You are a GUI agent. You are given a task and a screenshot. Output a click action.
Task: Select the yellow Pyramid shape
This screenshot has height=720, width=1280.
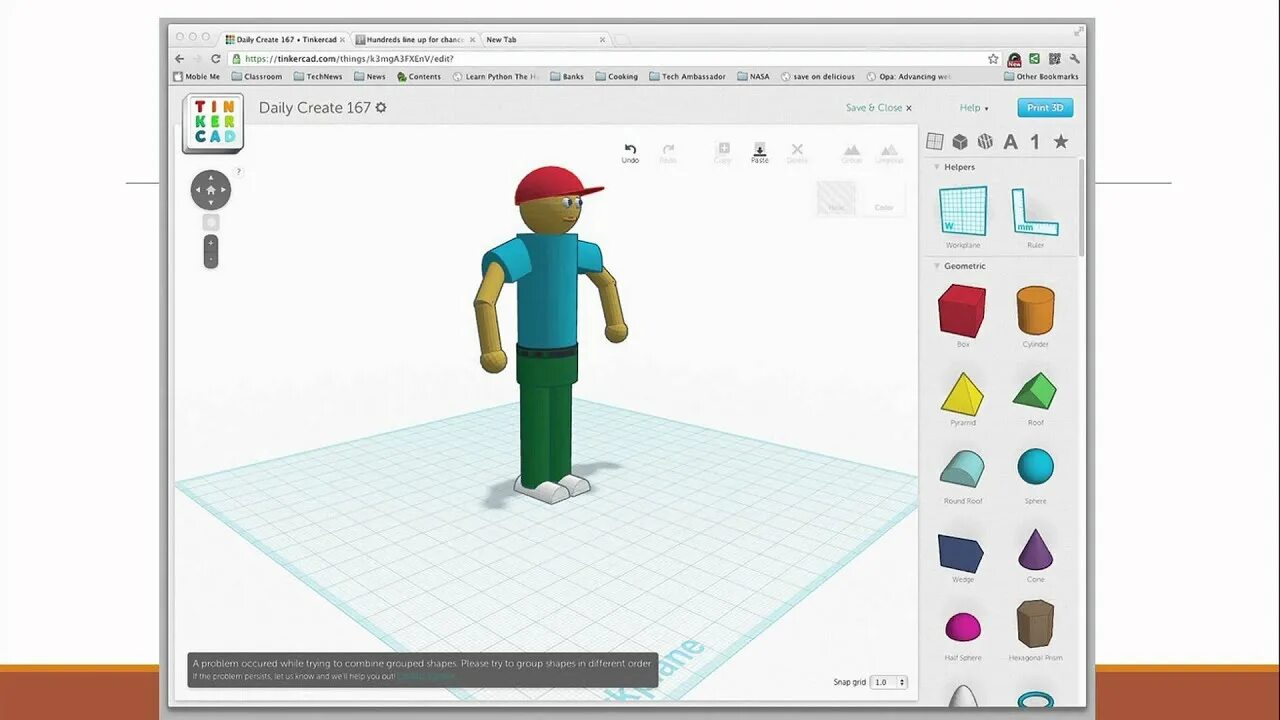(963, 397)
